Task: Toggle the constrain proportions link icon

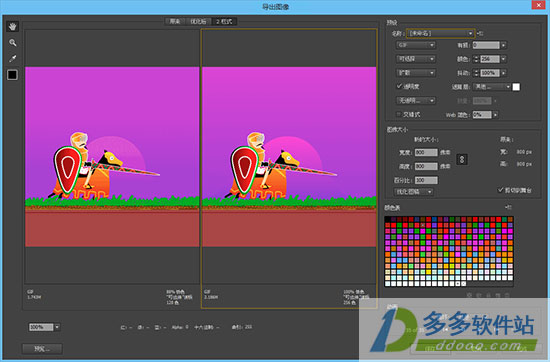Action: [462, 160]
